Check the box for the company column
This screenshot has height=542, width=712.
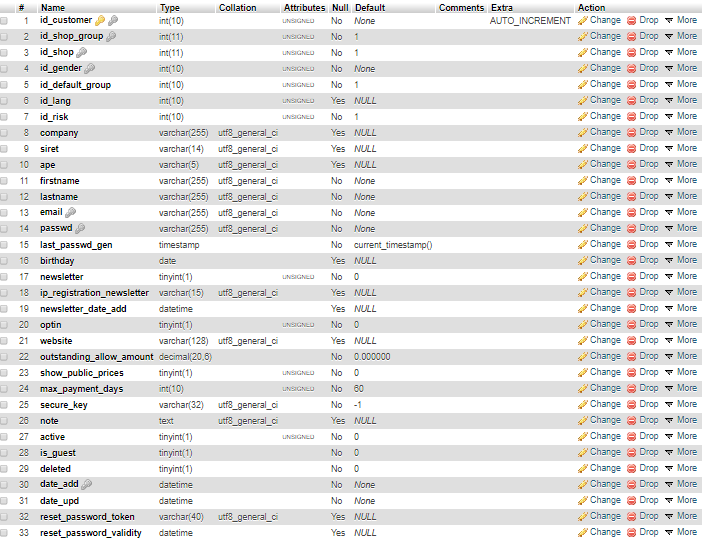[x=4, y=133]
